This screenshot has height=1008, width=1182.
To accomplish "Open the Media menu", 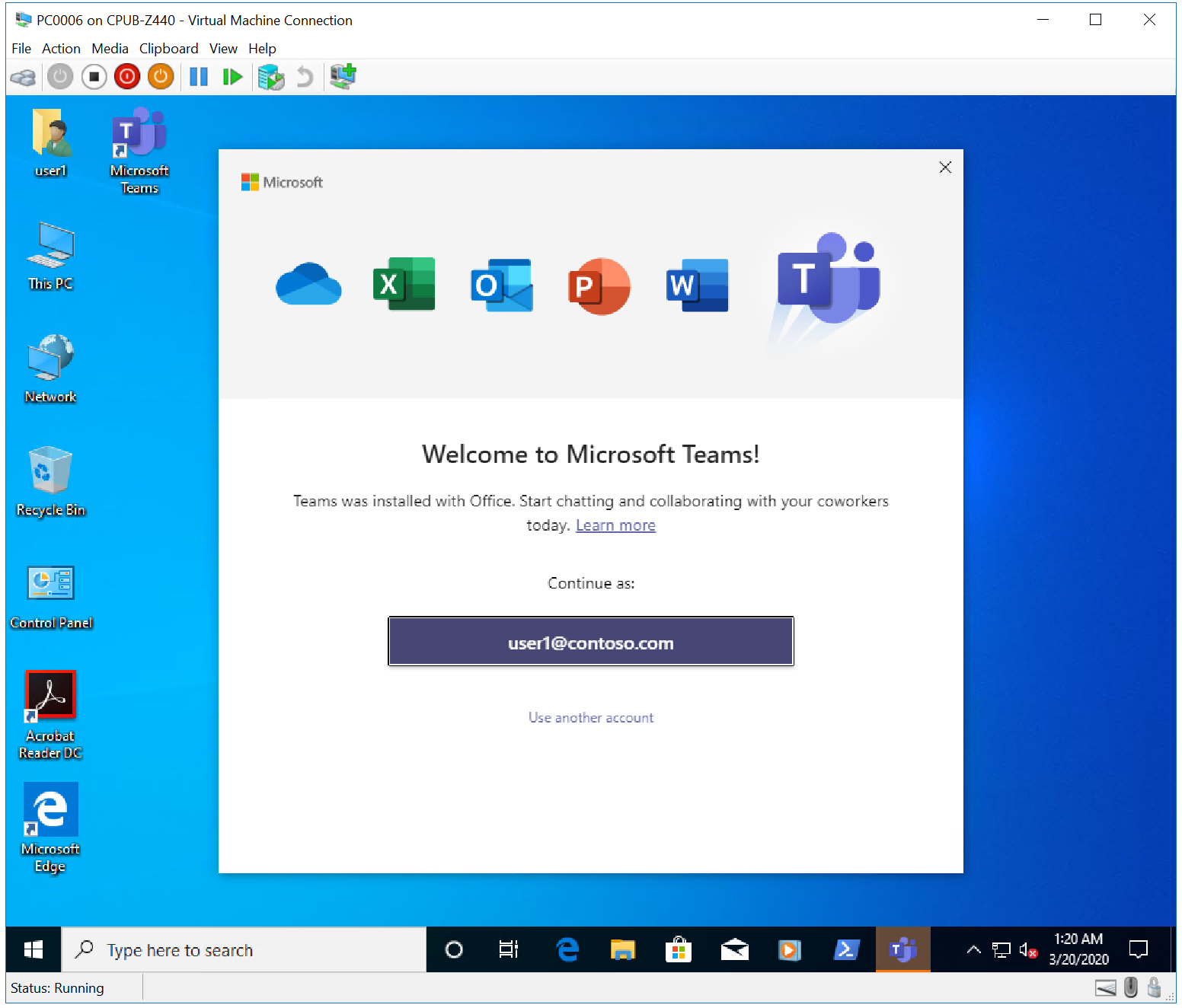I will point(110,49).
